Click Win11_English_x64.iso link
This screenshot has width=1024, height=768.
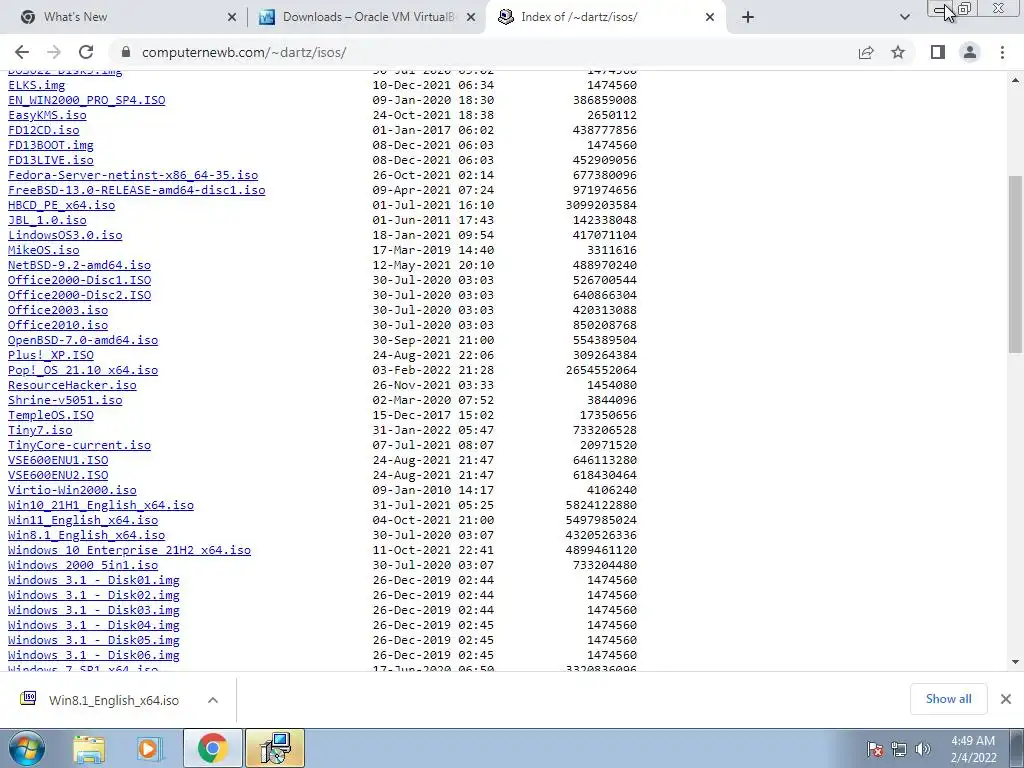[x=83, y=520]
